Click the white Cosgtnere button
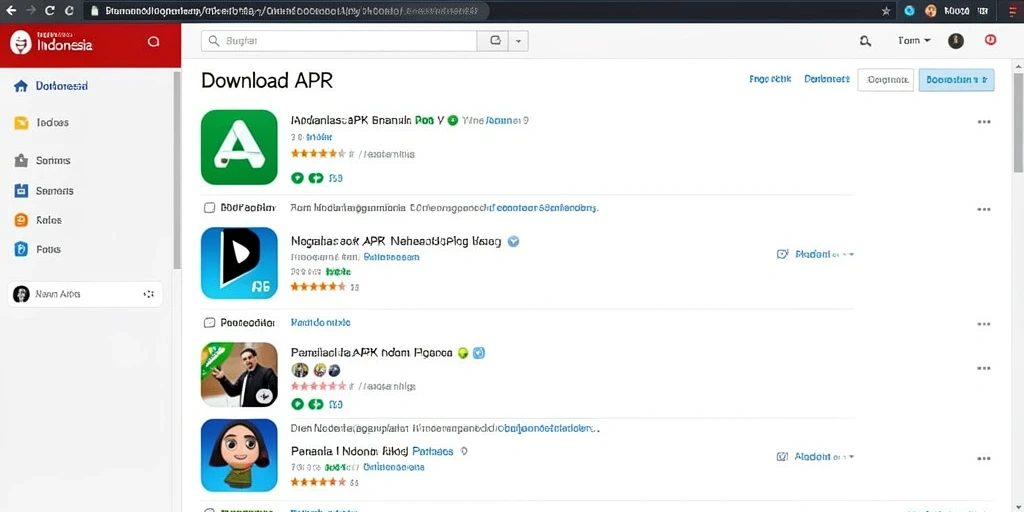1024x512 pixels. click(x=886, y=80)
